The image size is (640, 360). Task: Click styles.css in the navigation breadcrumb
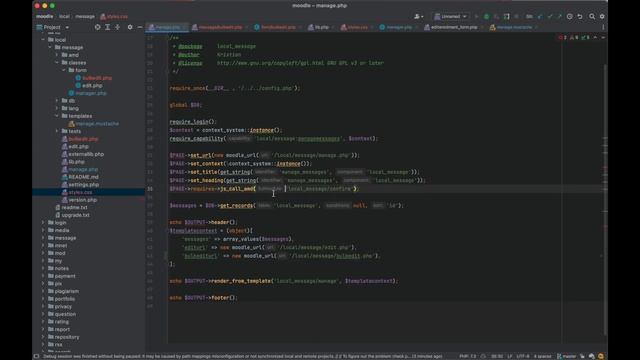pos(114,16)
